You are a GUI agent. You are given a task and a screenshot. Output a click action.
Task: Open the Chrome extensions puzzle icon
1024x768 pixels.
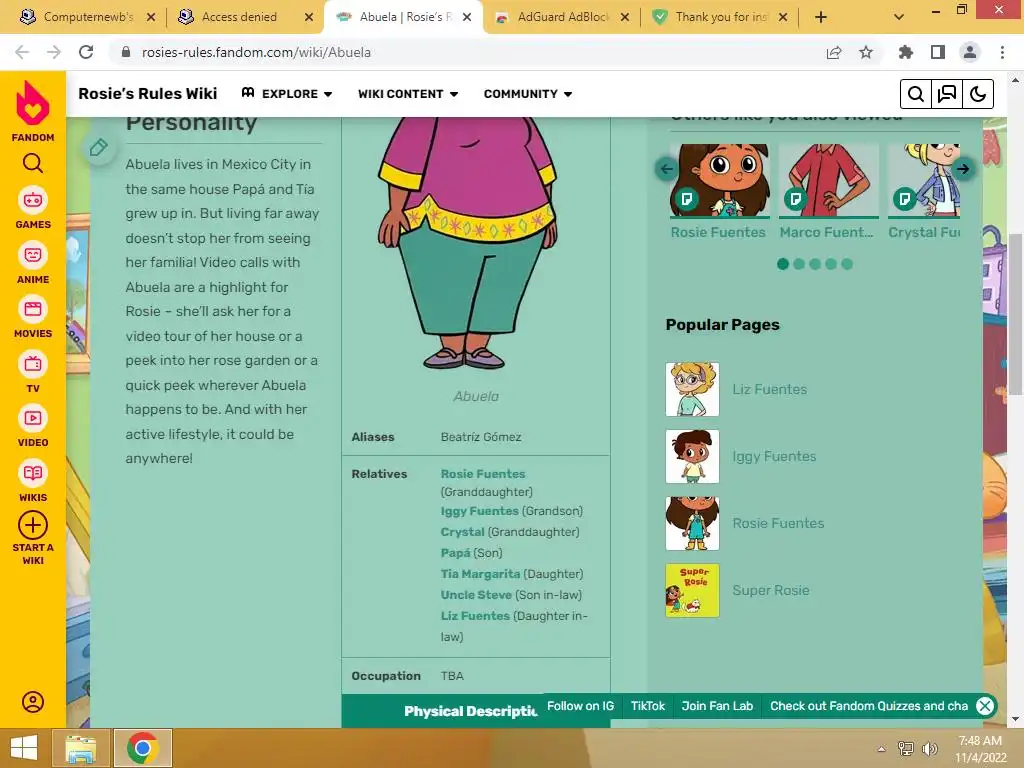(906, 52)
